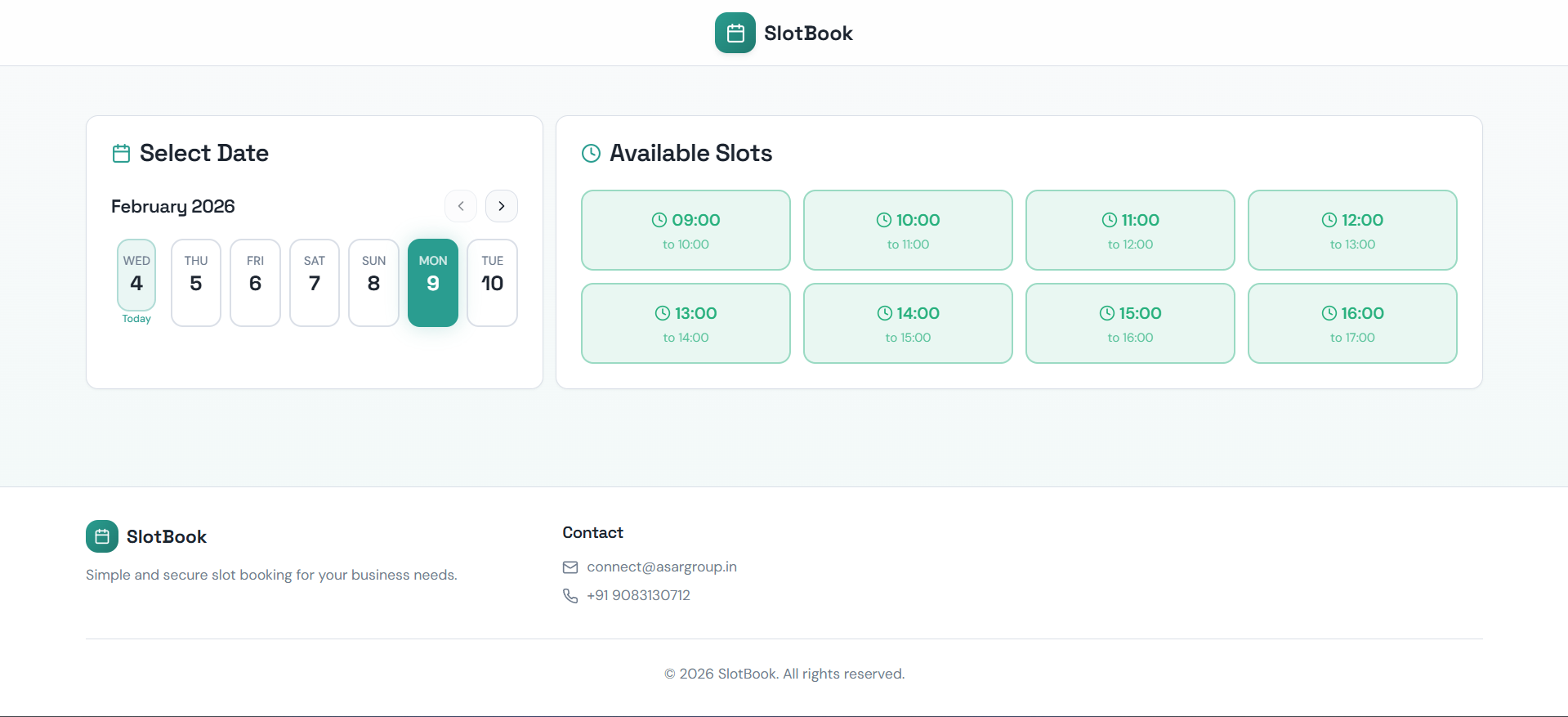The height and width of the screenshot is (717, 1568).
Task: Click the slot booking tagline text
Action: 271,575
